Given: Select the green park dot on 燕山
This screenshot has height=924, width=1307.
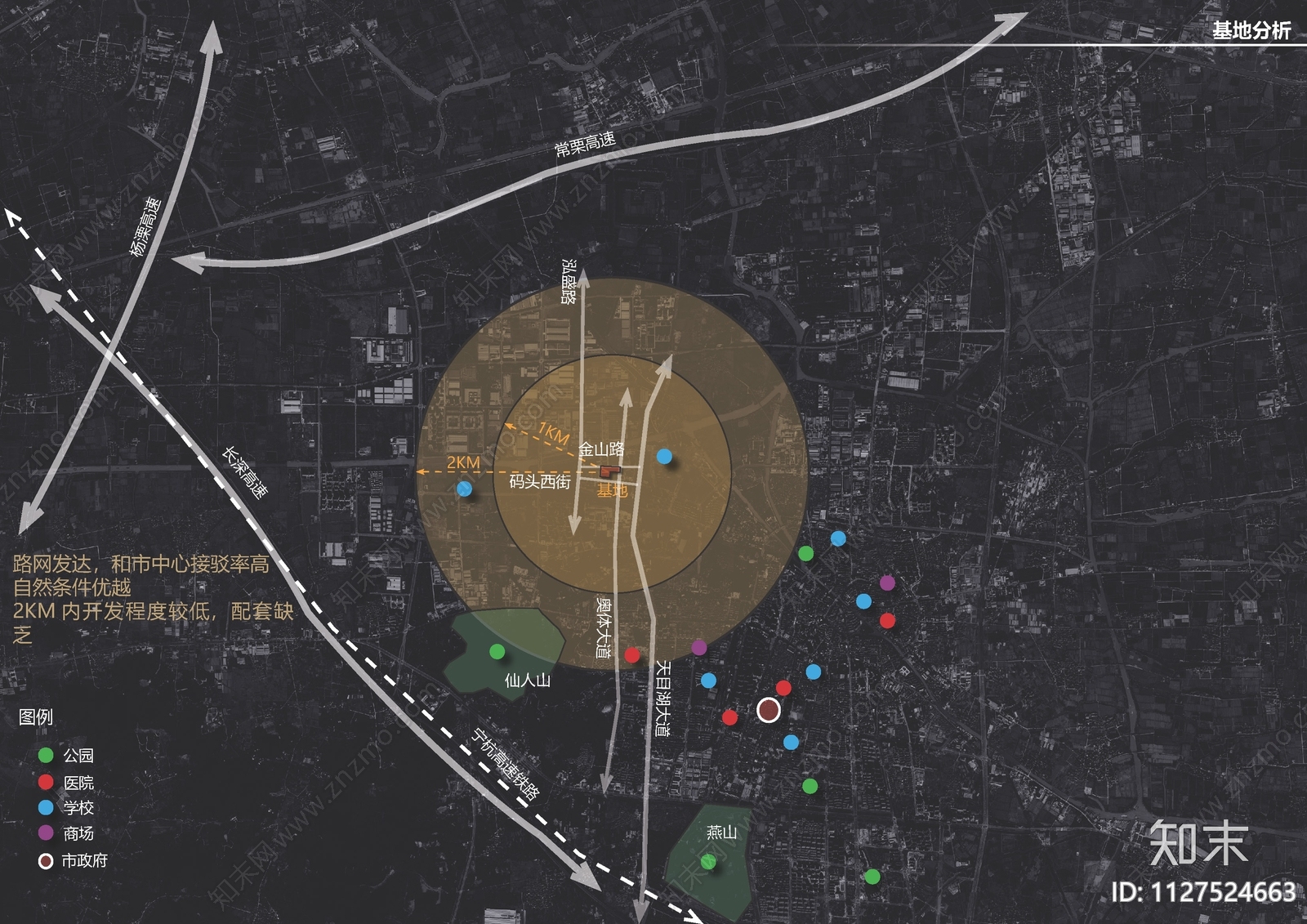Looking at the screenshot, I should coord(708,861).
